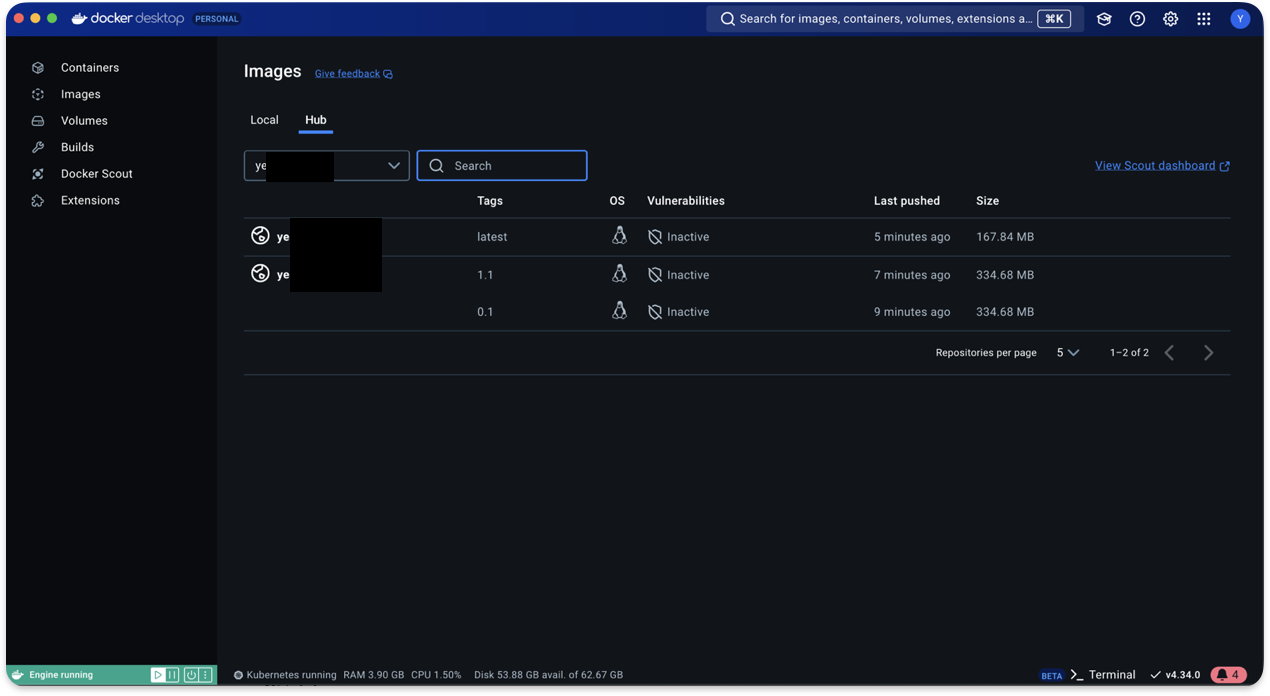This screenshot has width=1270, height=696.
Task: Select the latest tag cell
Action: point(492,237)
